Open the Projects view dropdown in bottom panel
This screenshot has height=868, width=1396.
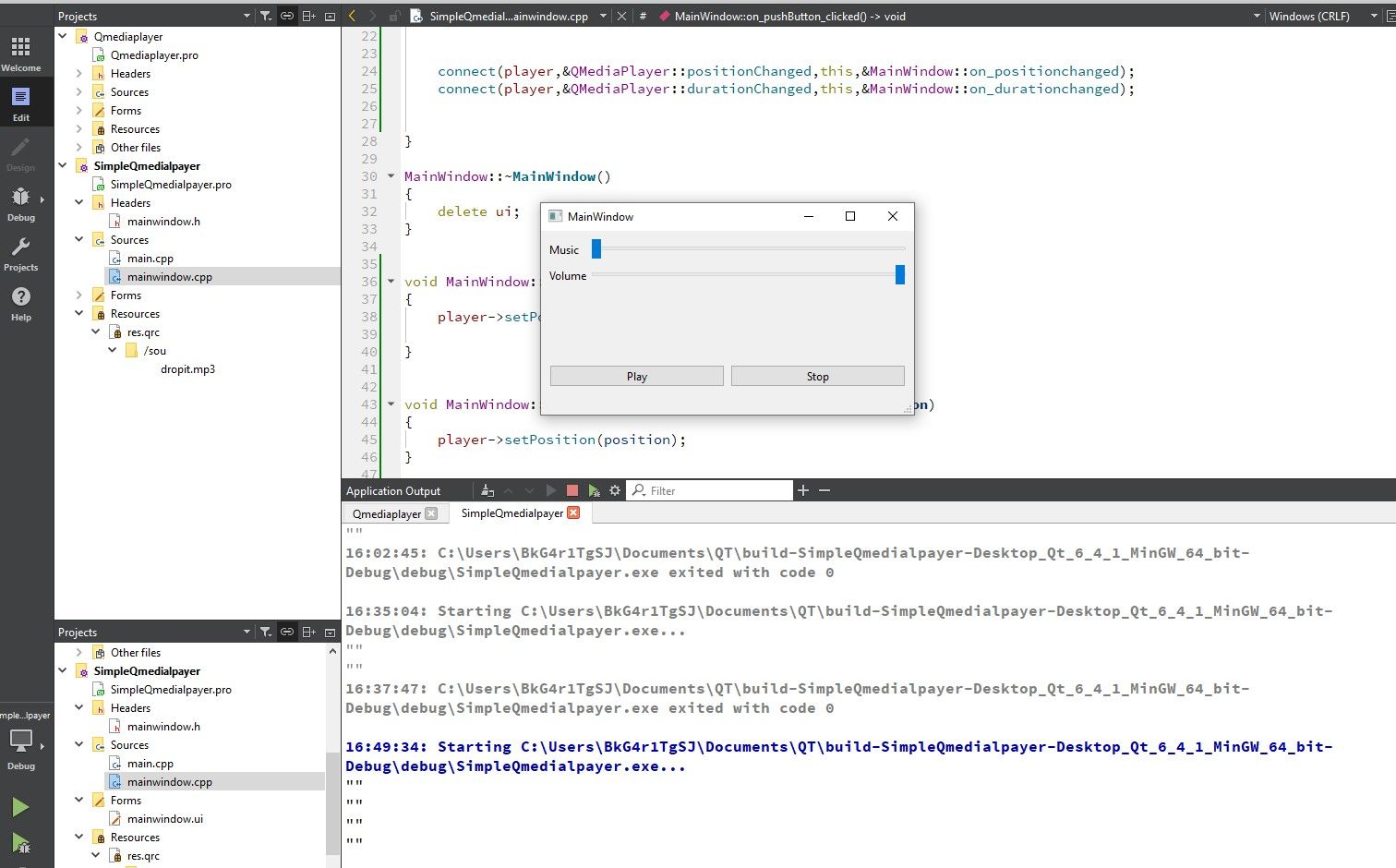pyautogui.click(x=247, y=632)
